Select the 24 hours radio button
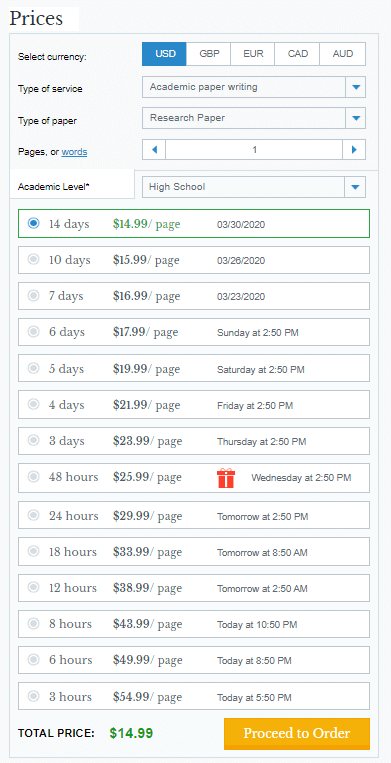Screen dimensions: 391x763 tap(33, 516)
